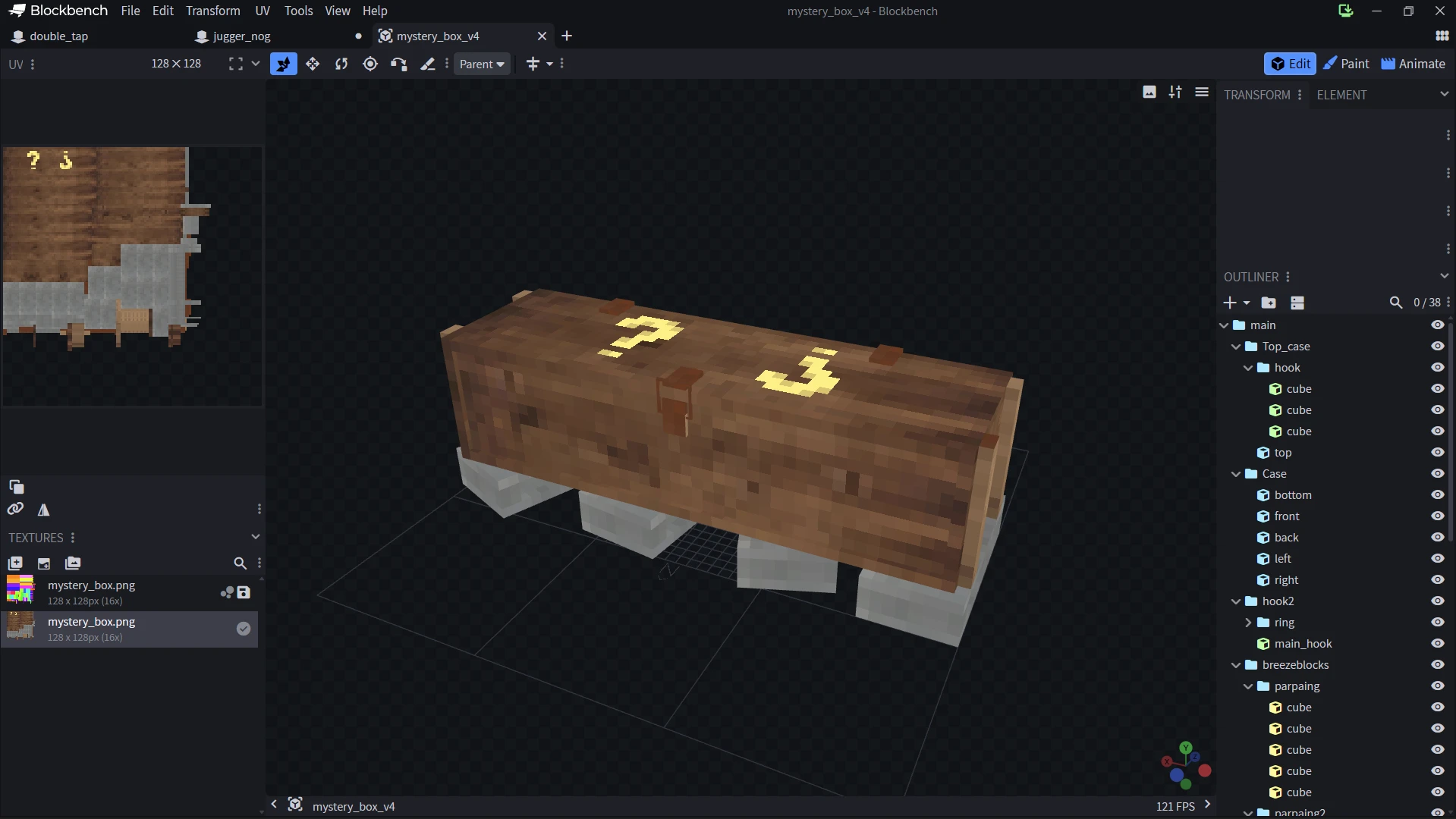Toggle outliner more options icon
This screenshot has height=819, width=1456.
(x=1297, y=303)
